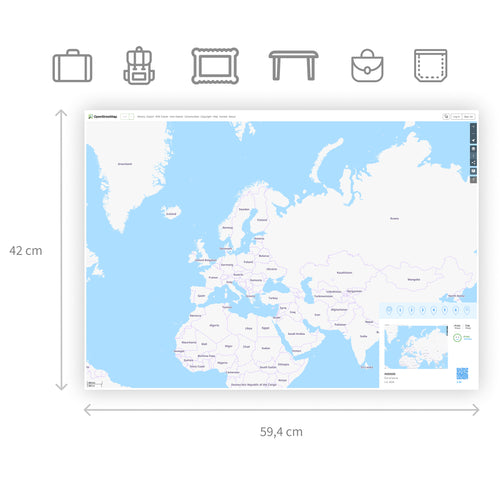The height and width of the screenshot is (500, 500).
Task: Click the Edit button in the map header
Action: [x=124, y=117]
